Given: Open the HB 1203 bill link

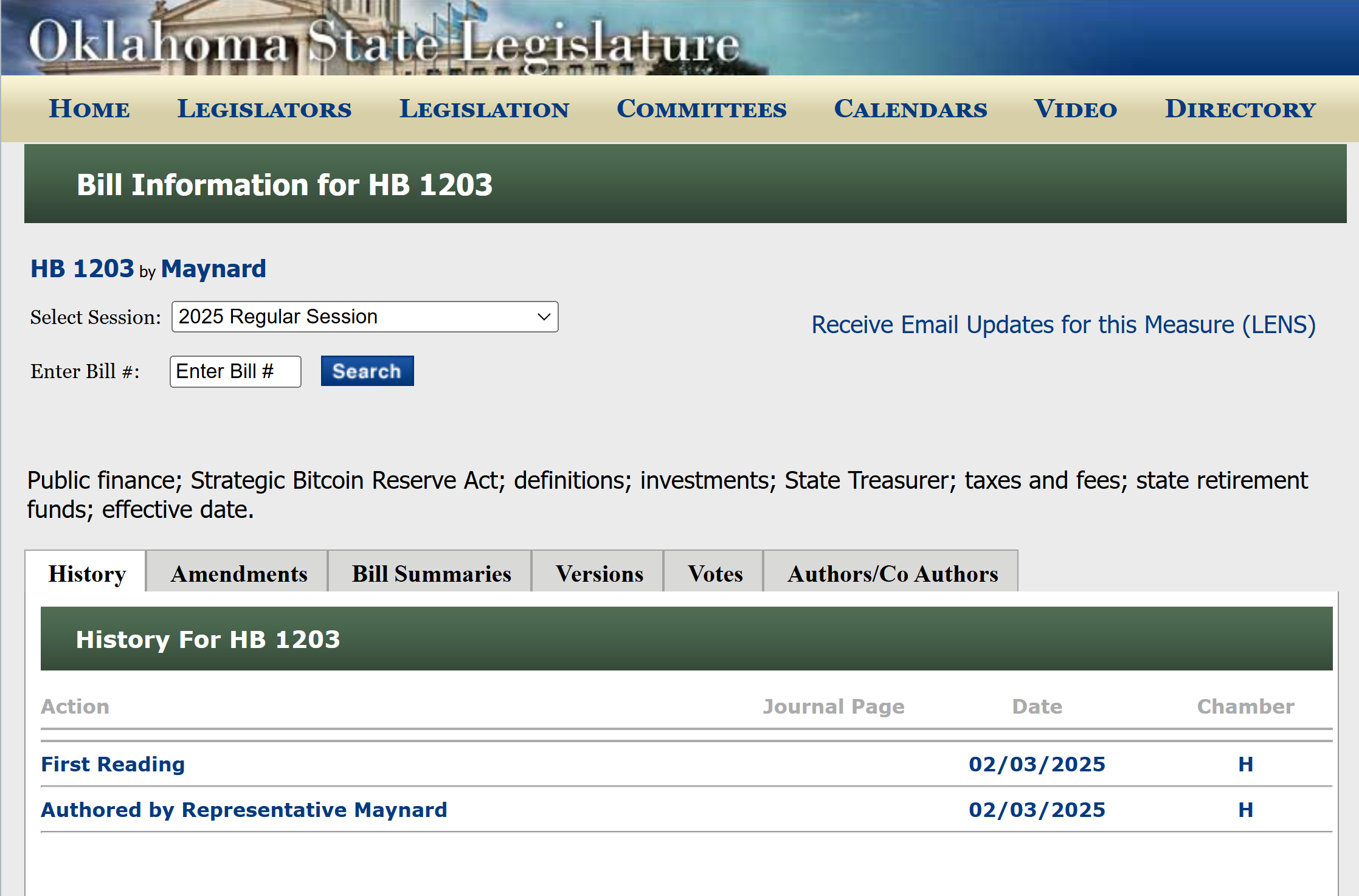Looking at the screenshot, I should (82, 269).
